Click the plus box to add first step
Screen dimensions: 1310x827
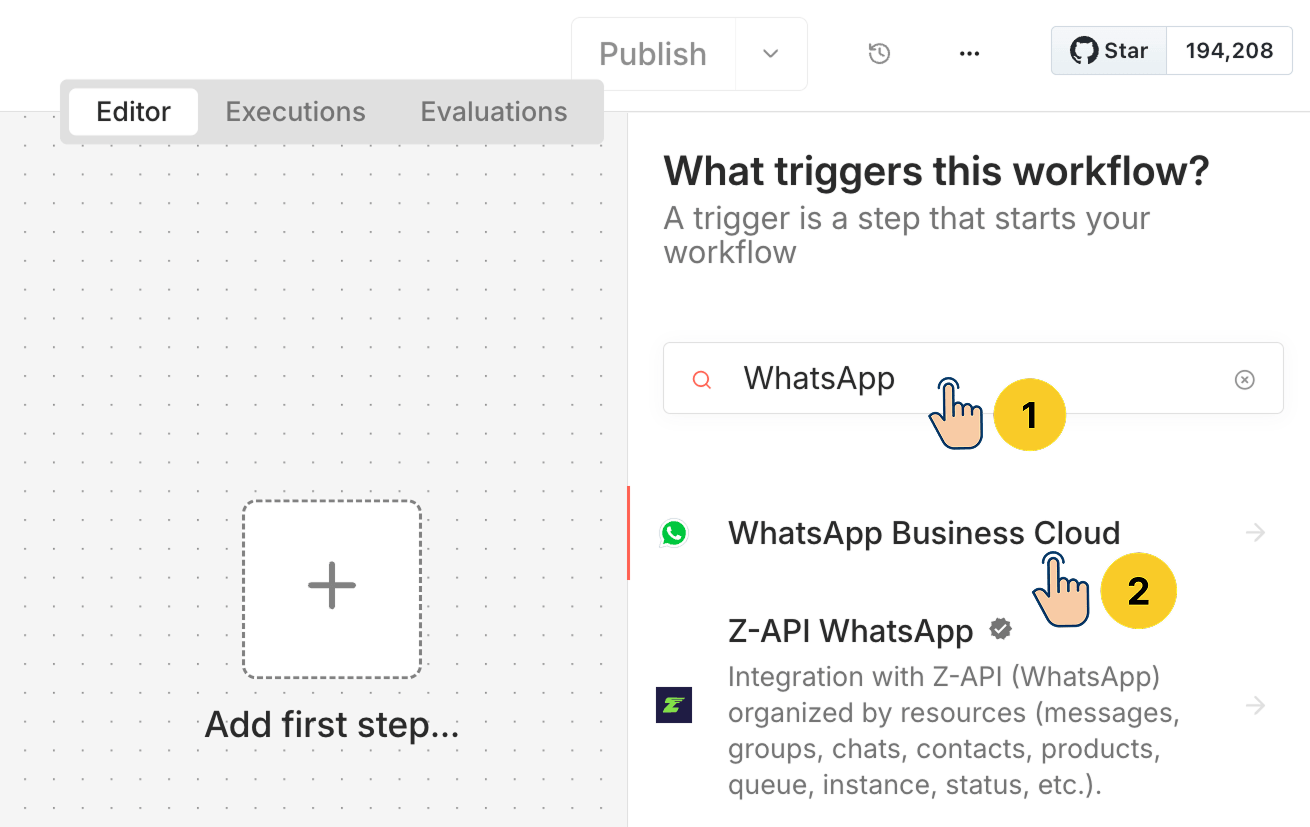coord(332,589)
